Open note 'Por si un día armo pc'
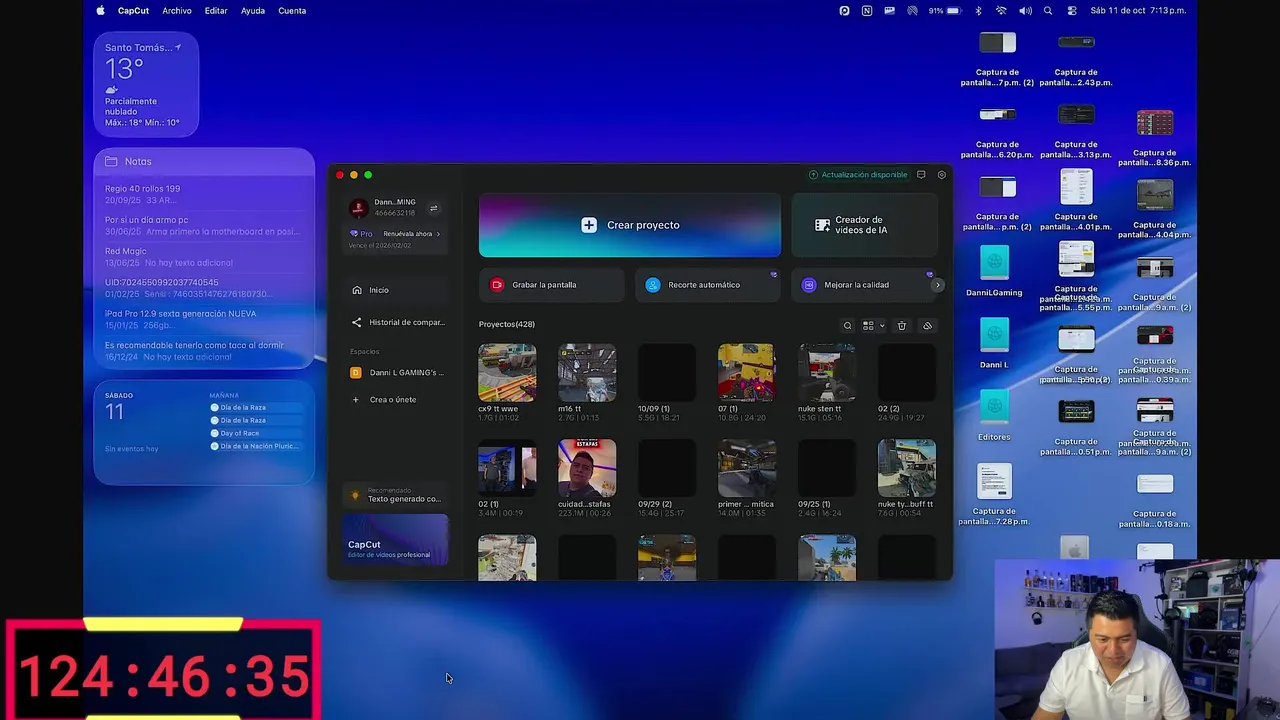 (204, 225)
